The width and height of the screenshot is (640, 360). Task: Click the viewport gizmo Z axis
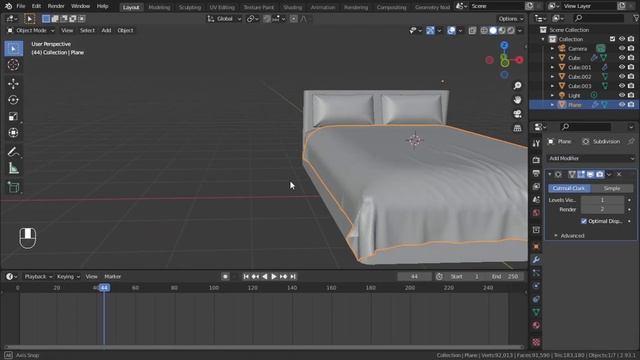[504, 45]
